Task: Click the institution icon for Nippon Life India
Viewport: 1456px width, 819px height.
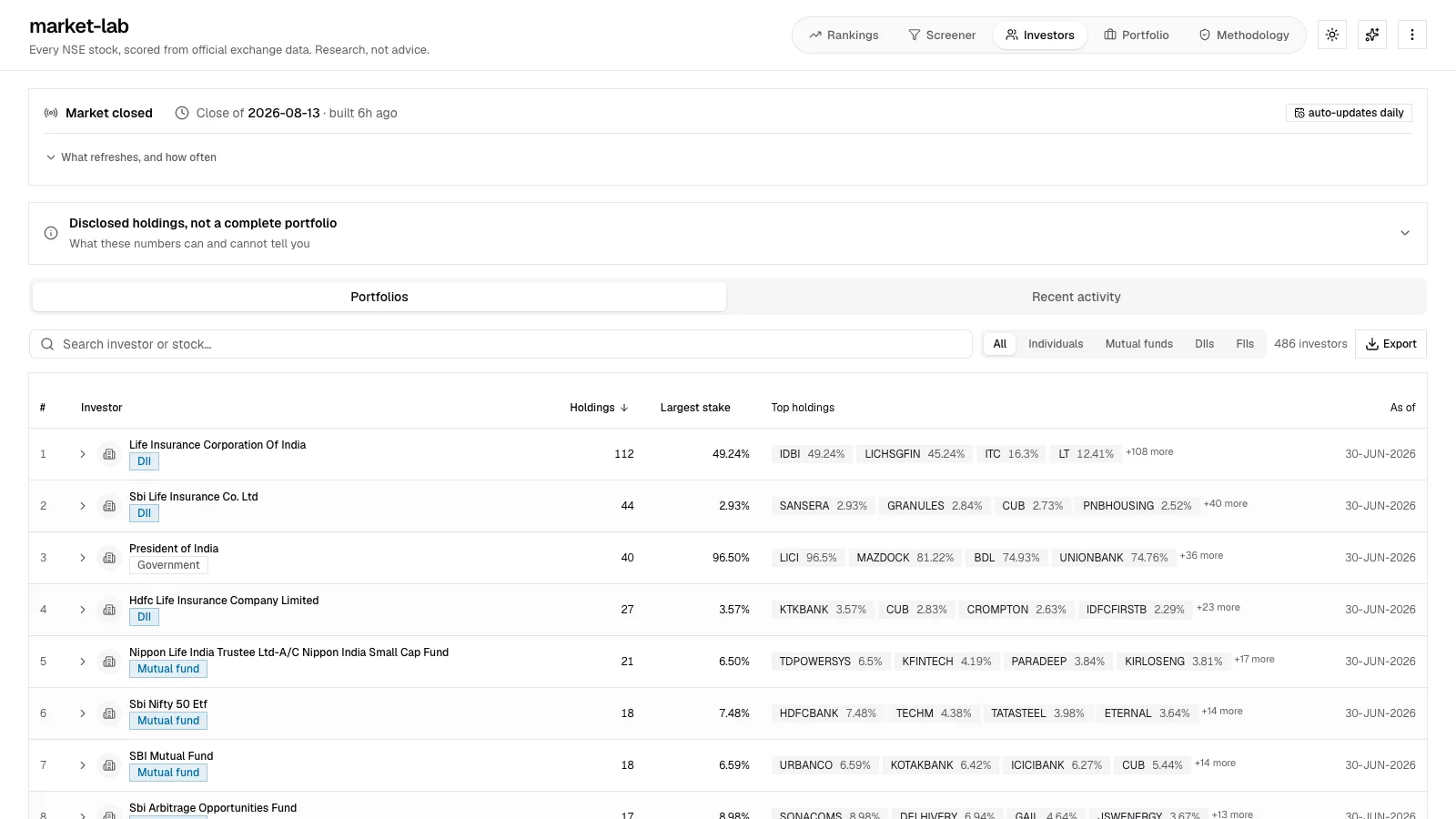Action: (109, 662)
